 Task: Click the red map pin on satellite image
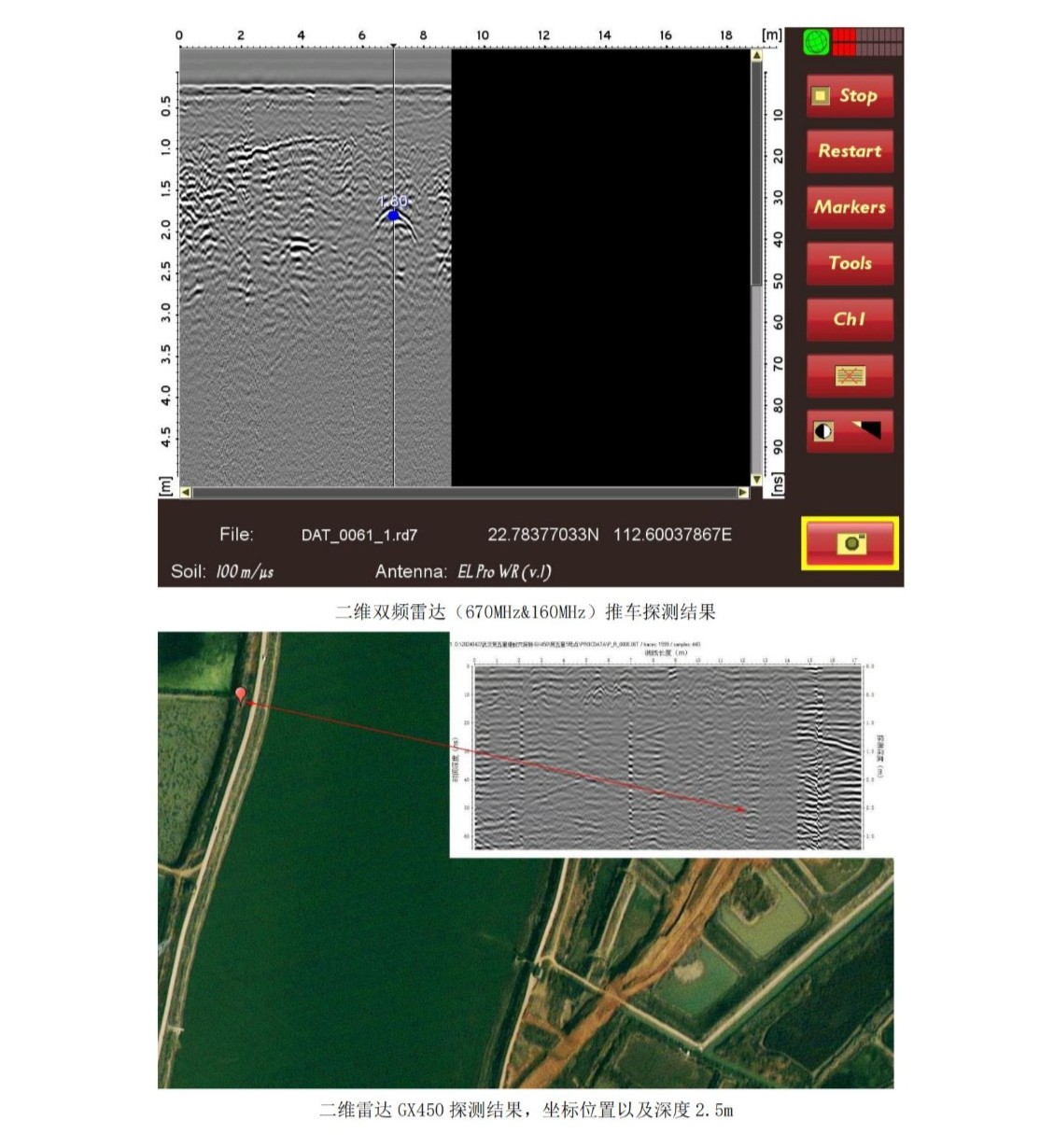[x=241, y=694]
